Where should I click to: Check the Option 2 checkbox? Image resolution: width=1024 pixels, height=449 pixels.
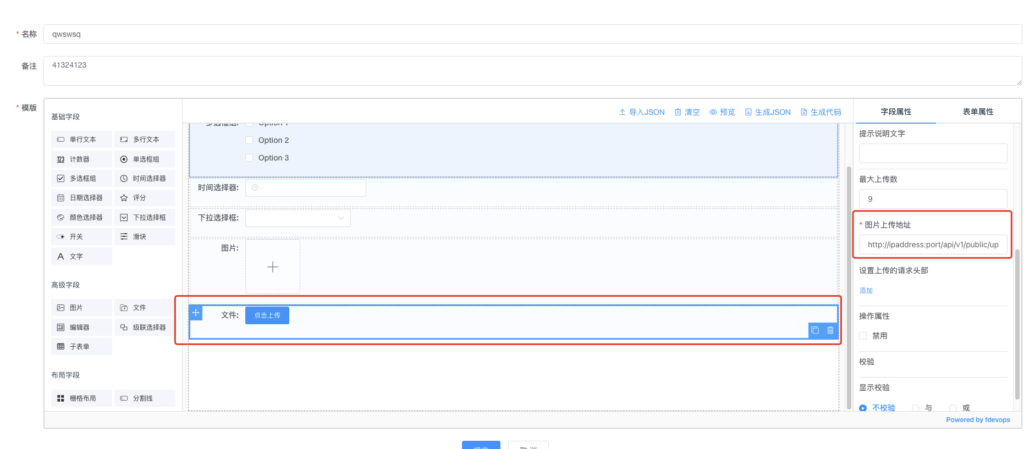coord(249,140)
